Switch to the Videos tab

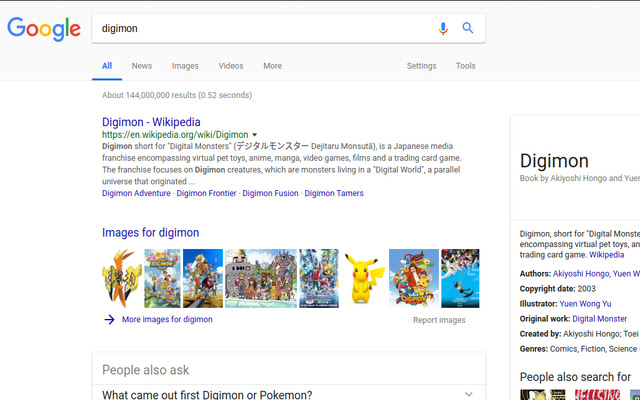(231, 66)
